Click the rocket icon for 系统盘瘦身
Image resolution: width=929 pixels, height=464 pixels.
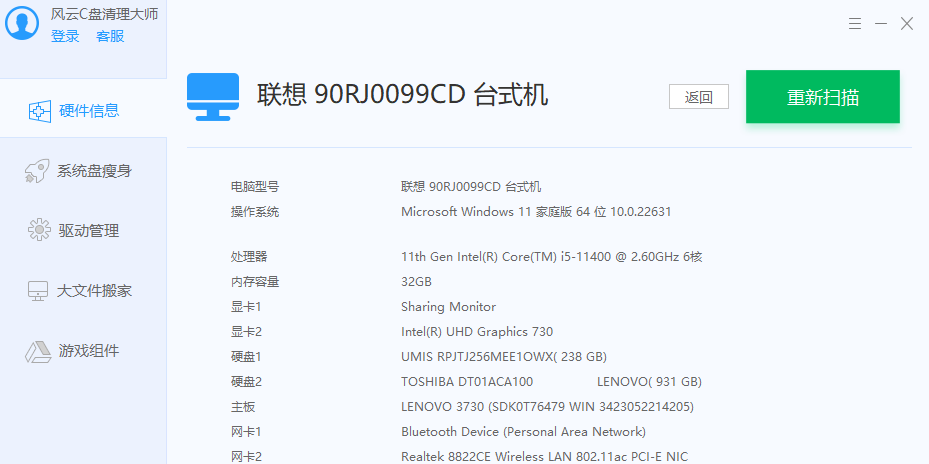[37, 171]
